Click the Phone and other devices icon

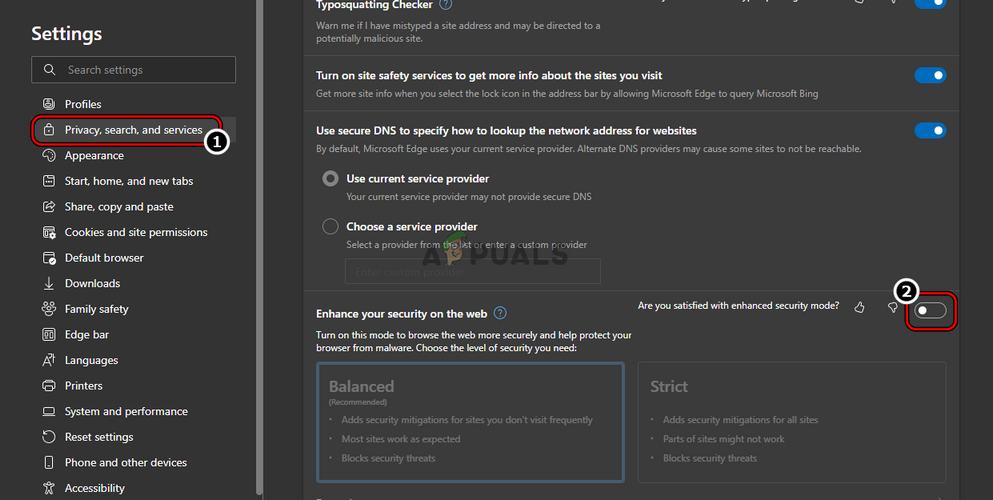(x=49, y=463)
